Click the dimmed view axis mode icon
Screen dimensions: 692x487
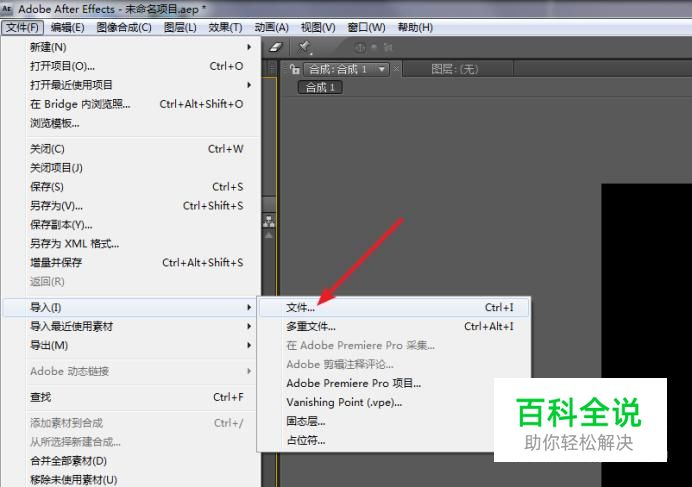click(x=388, y=47)
